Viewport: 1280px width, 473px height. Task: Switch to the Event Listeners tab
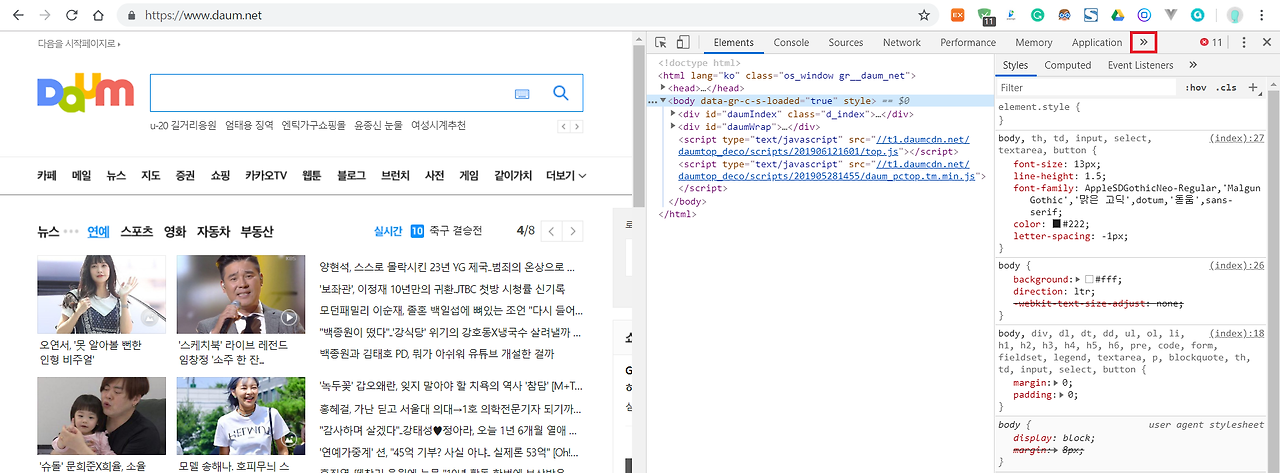(x=1140, y=65)
